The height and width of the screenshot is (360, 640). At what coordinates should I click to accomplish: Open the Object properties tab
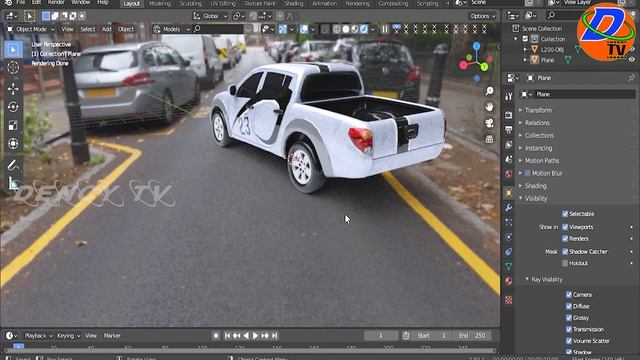point(509,193)
